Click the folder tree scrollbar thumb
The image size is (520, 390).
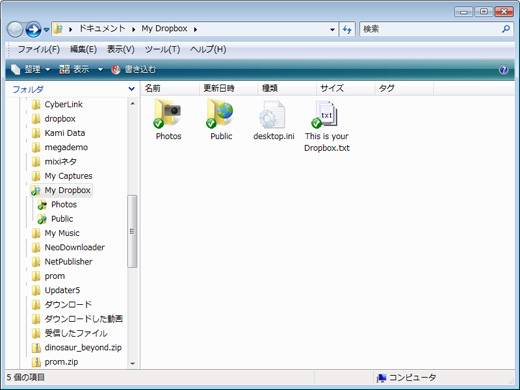coord(132,231)
